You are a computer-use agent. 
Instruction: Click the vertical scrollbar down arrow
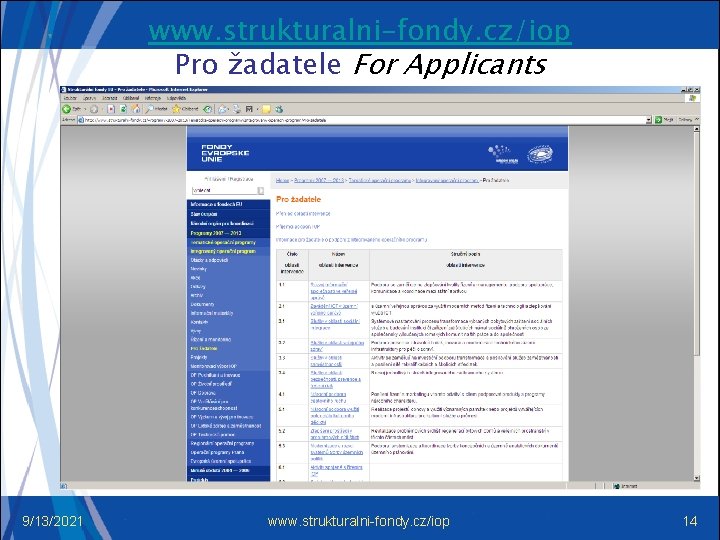click(x=697, y=478)
